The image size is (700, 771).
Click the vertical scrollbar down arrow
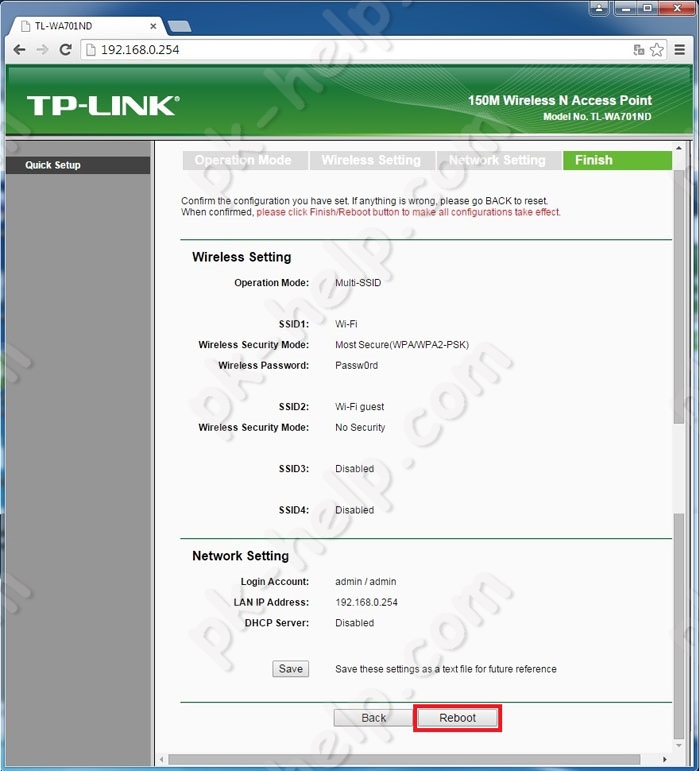(x=679, y=746)
